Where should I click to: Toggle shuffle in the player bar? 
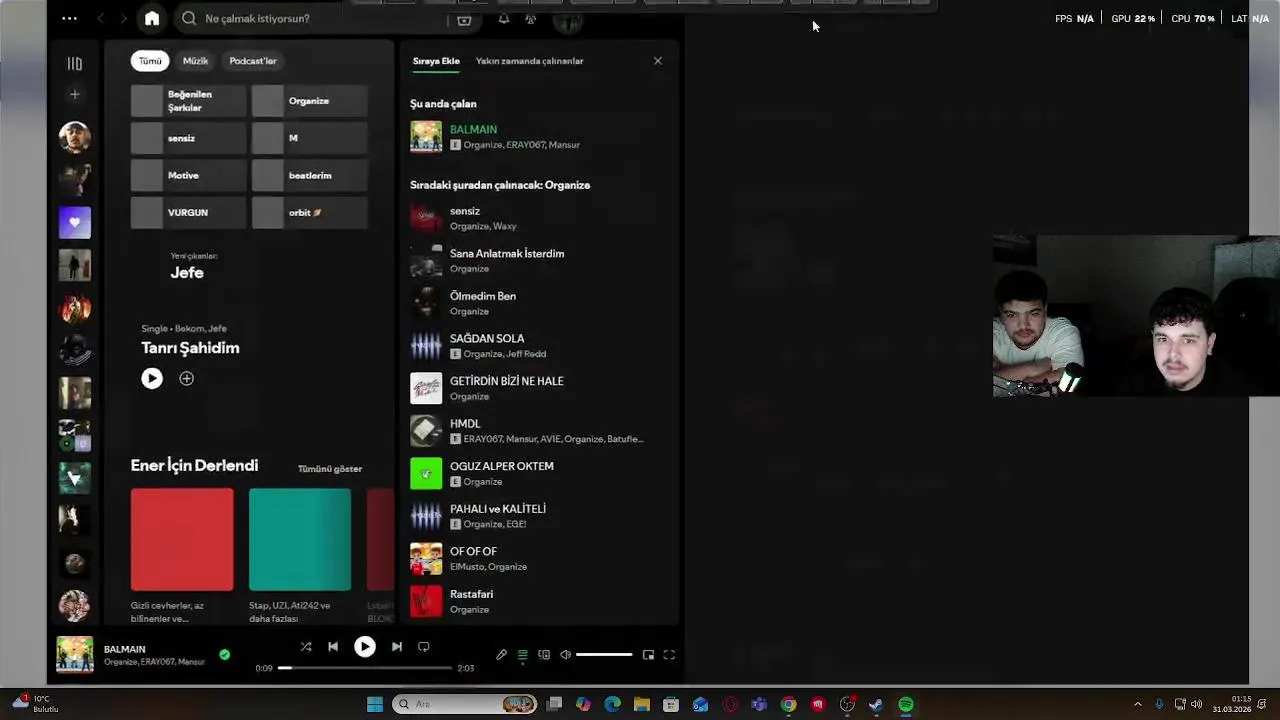coord(306,647)
